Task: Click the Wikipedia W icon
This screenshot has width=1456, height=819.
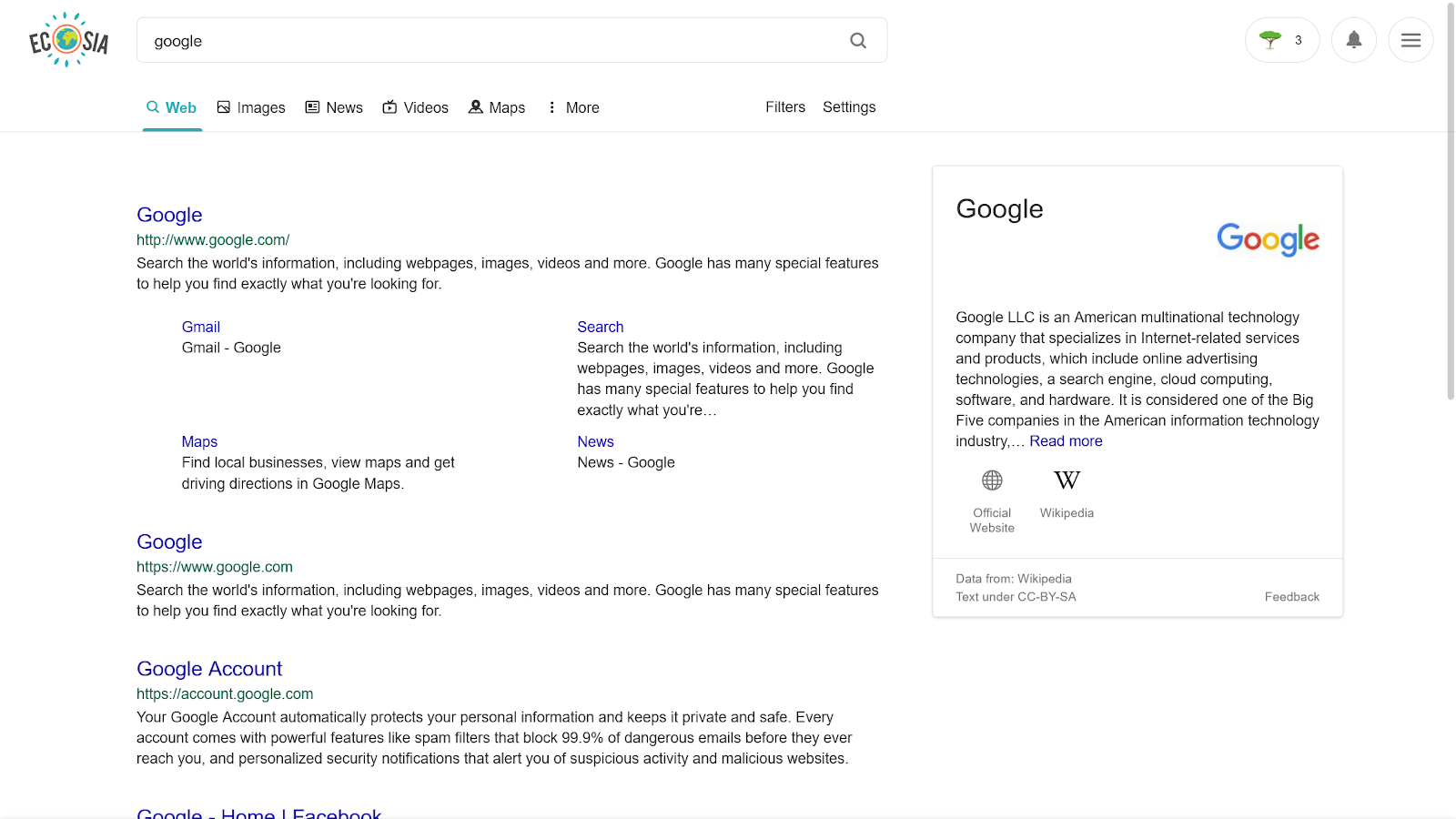Action: 1067,480
